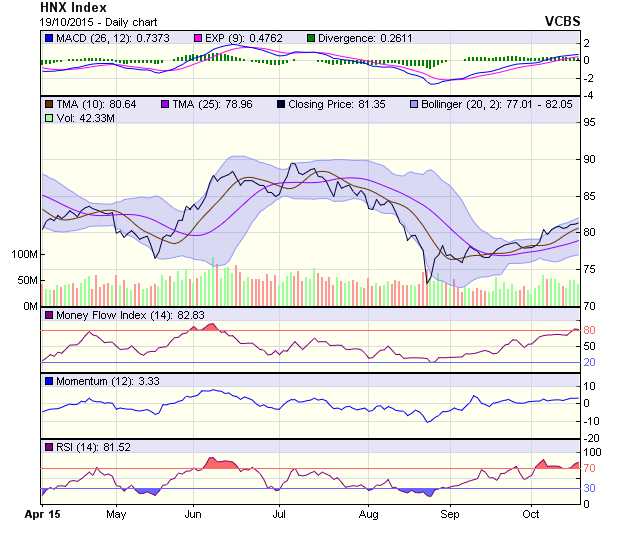Select the Momentum (12) legend swatch
Viewport: 620px width, 535px height.
click(x=48, y=381)
